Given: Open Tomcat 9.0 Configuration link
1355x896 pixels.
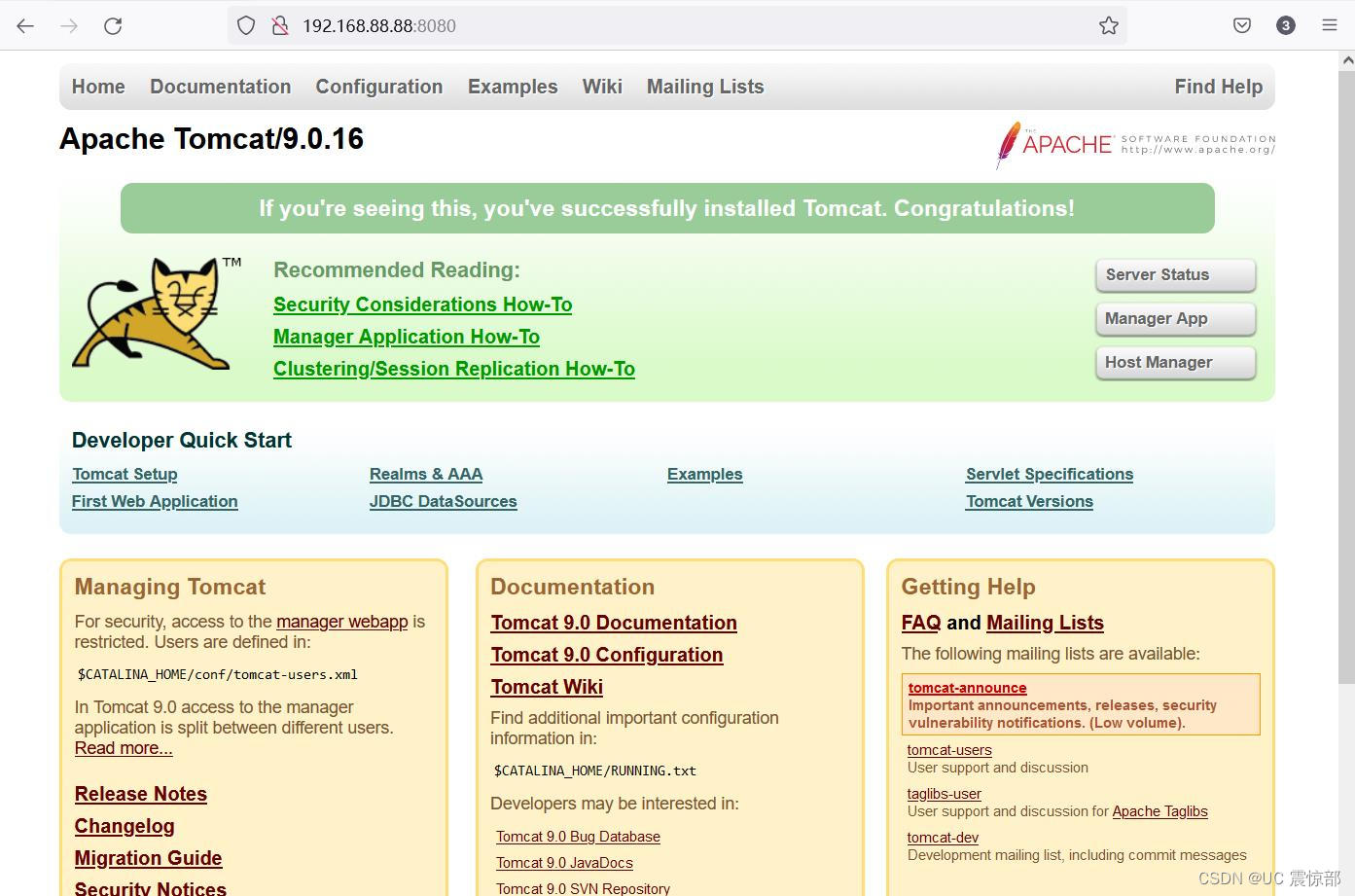Looking at the screenshot, I should click(607, 655).
